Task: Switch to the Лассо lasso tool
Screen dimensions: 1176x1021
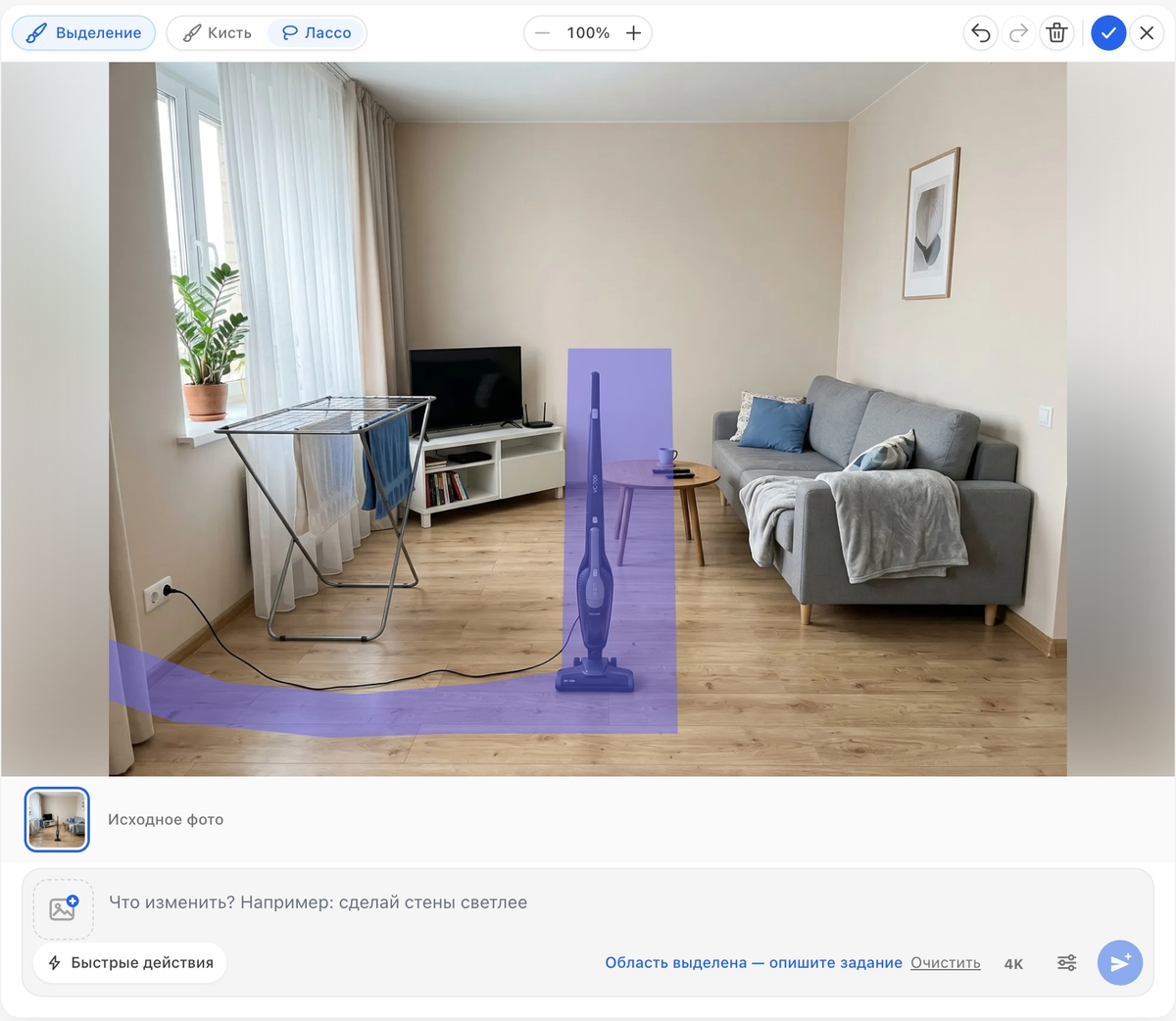Action: pos(317,33)
